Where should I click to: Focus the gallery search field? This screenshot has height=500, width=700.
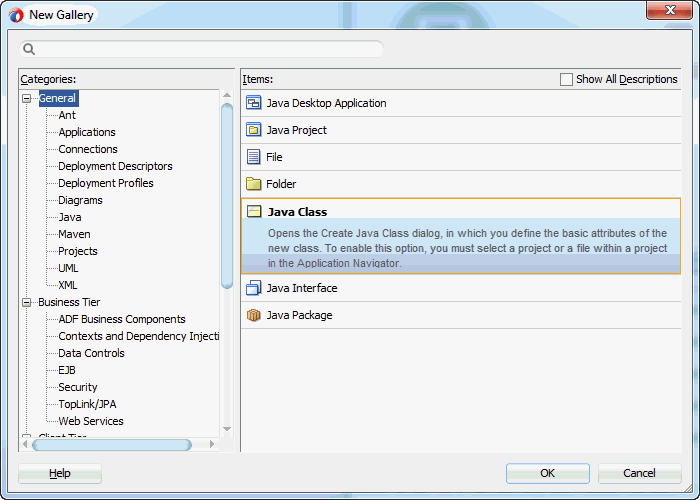tap(202, 49)
